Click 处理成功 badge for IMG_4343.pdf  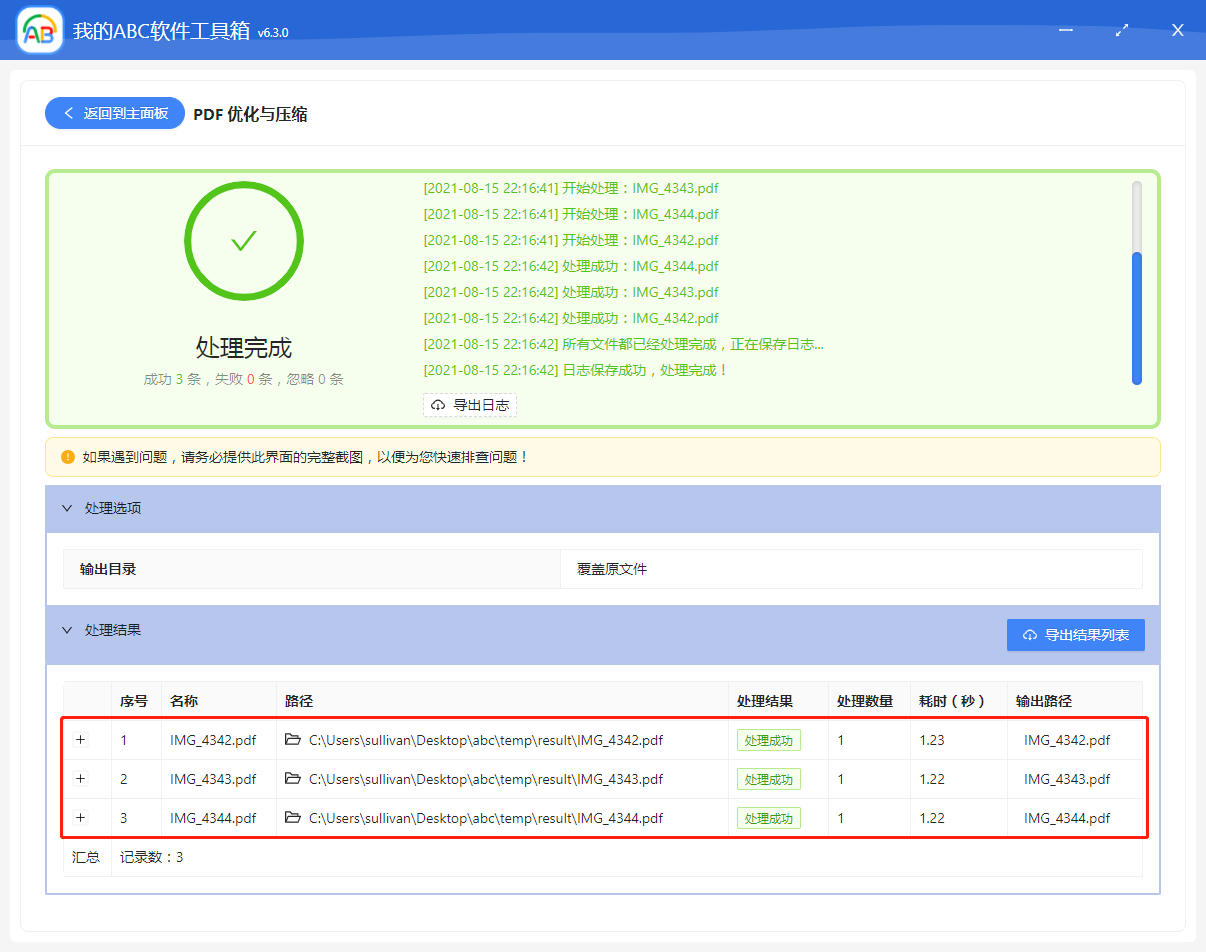tap(768, 778)
